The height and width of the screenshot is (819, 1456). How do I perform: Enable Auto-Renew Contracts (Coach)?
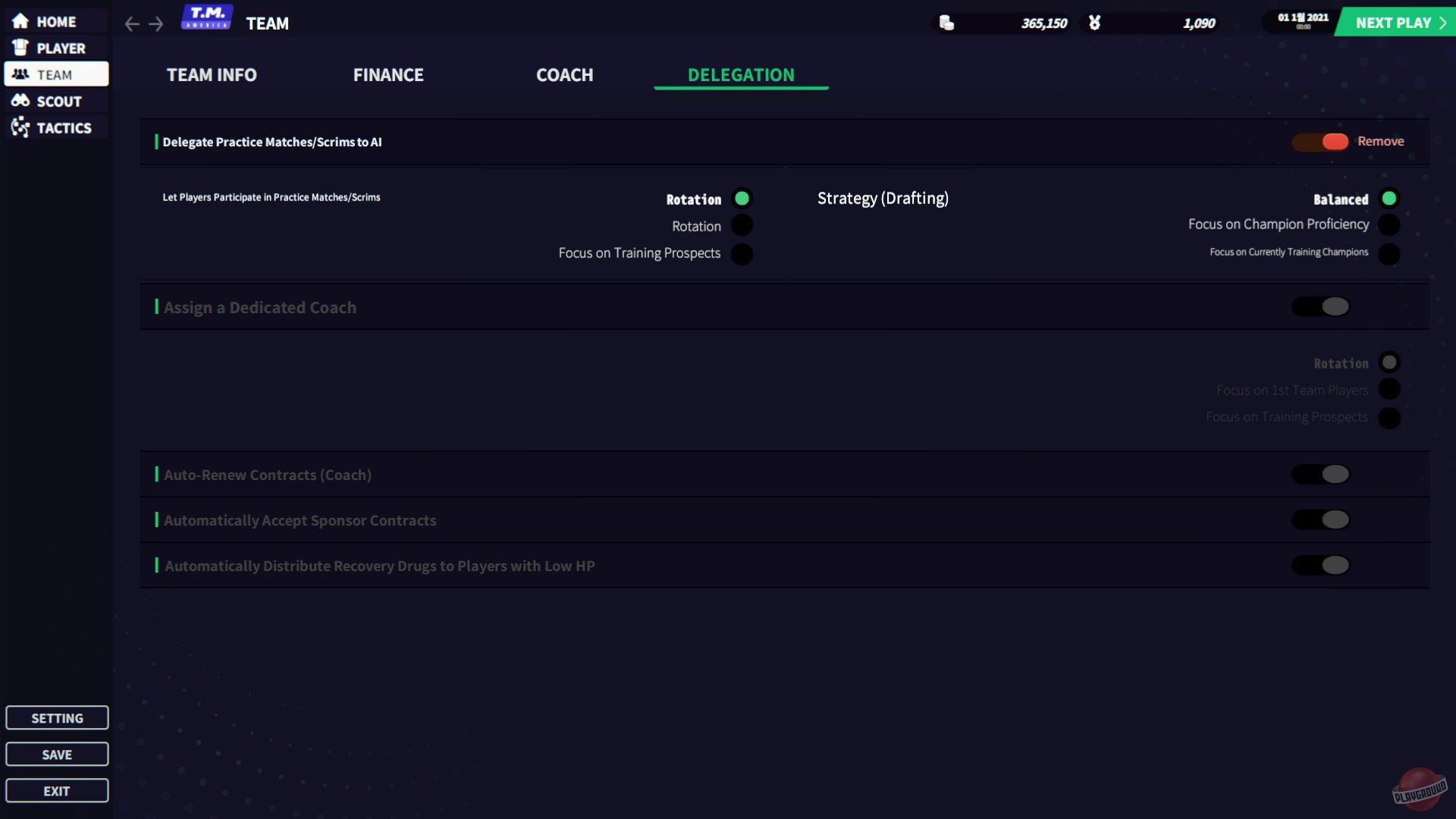1321,473
